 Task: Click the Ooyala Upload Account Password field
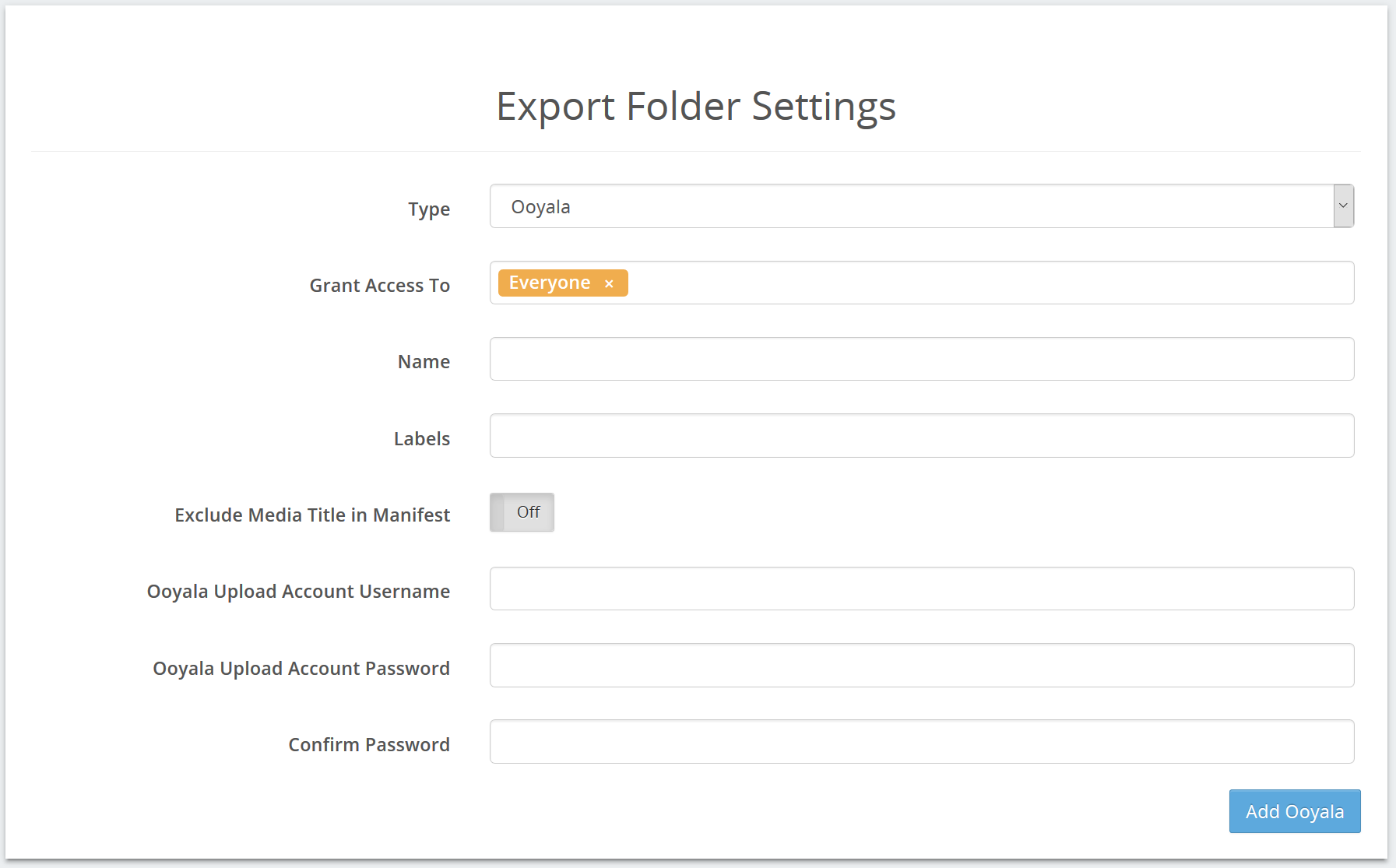[x=922, y=665]
